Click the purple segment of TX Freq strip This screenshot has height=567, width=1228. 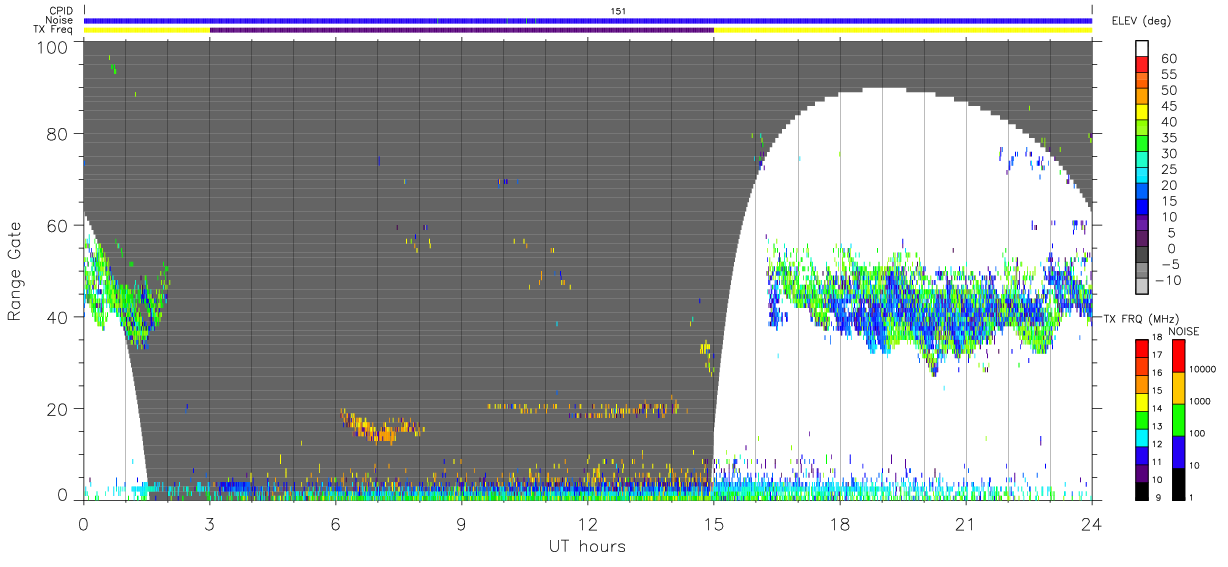462,30
